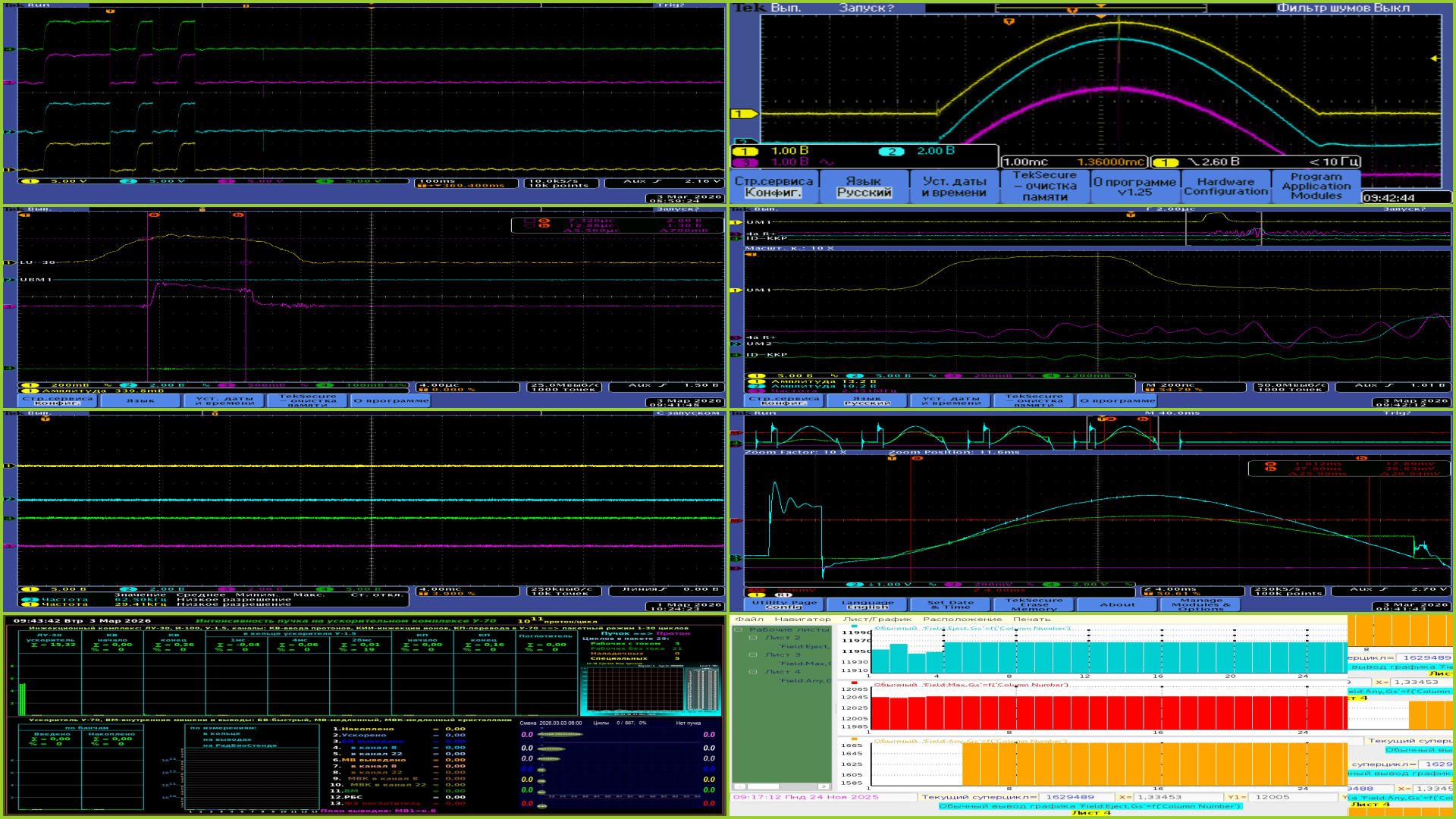Toggle the Language English option

867,604
